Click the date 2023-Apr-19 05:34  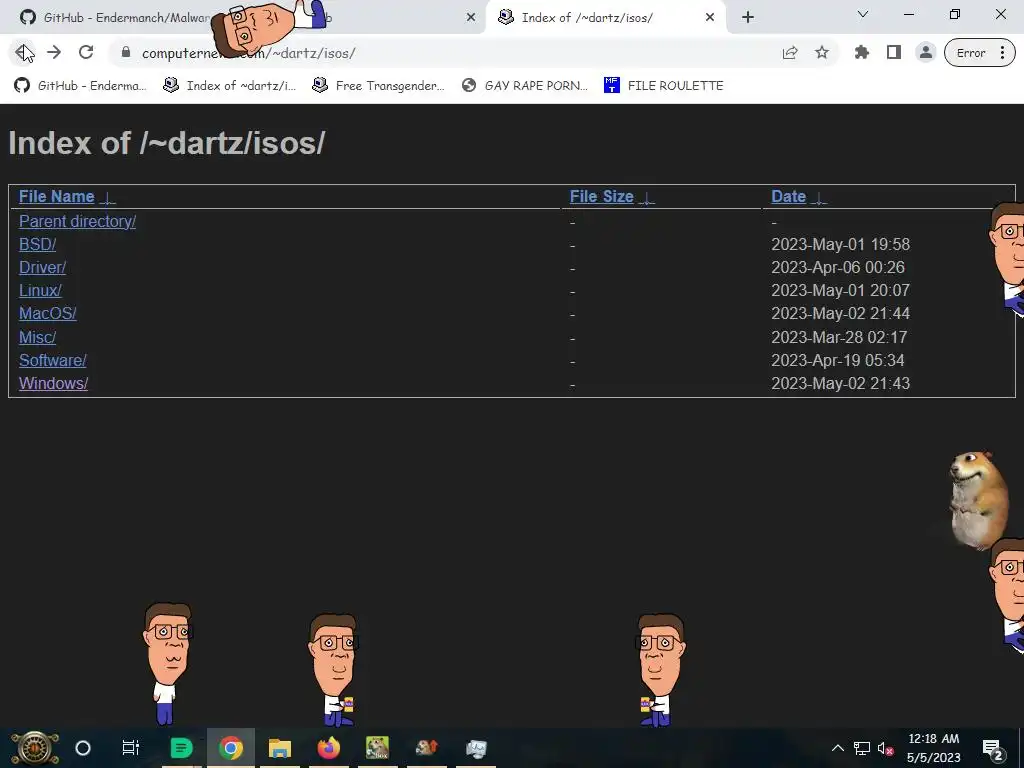pyautogui.click(x=838, y=360)
